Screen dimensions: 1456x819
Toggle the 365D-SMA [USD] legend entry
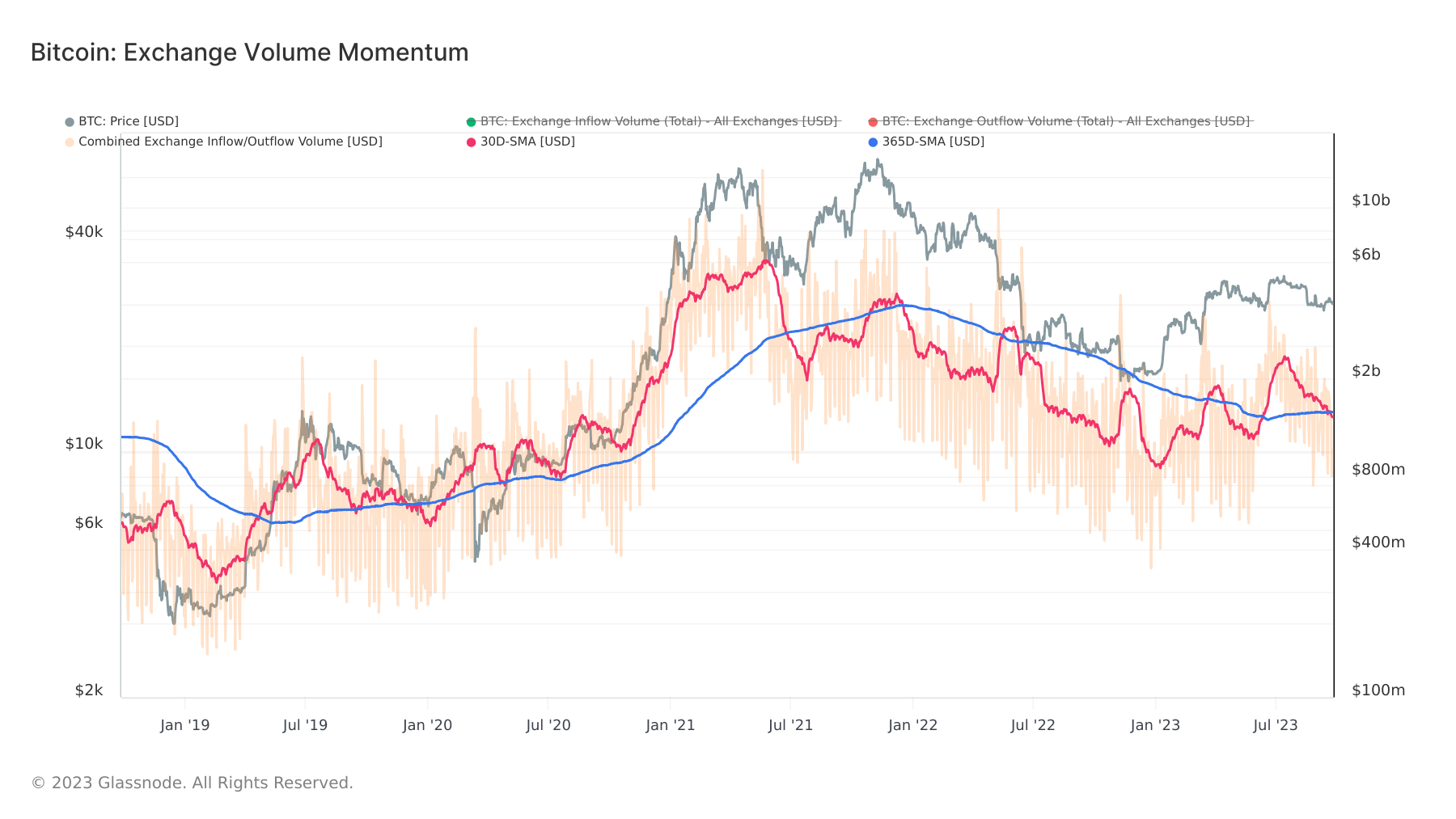926,141
